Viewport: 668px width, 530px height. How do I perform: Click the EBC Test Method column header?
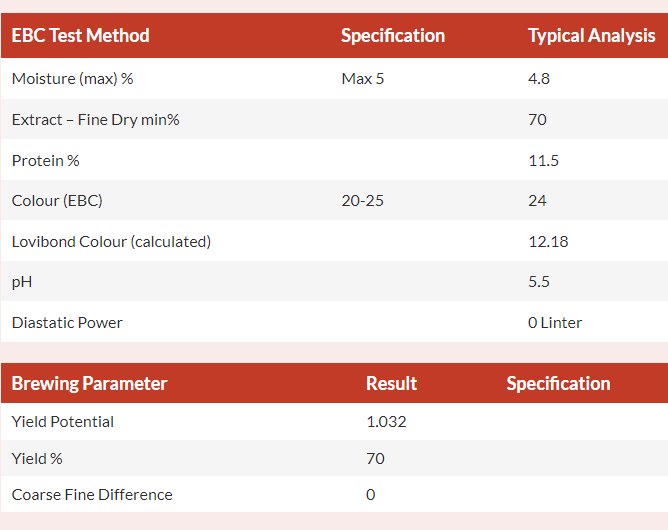pos(81,36)
